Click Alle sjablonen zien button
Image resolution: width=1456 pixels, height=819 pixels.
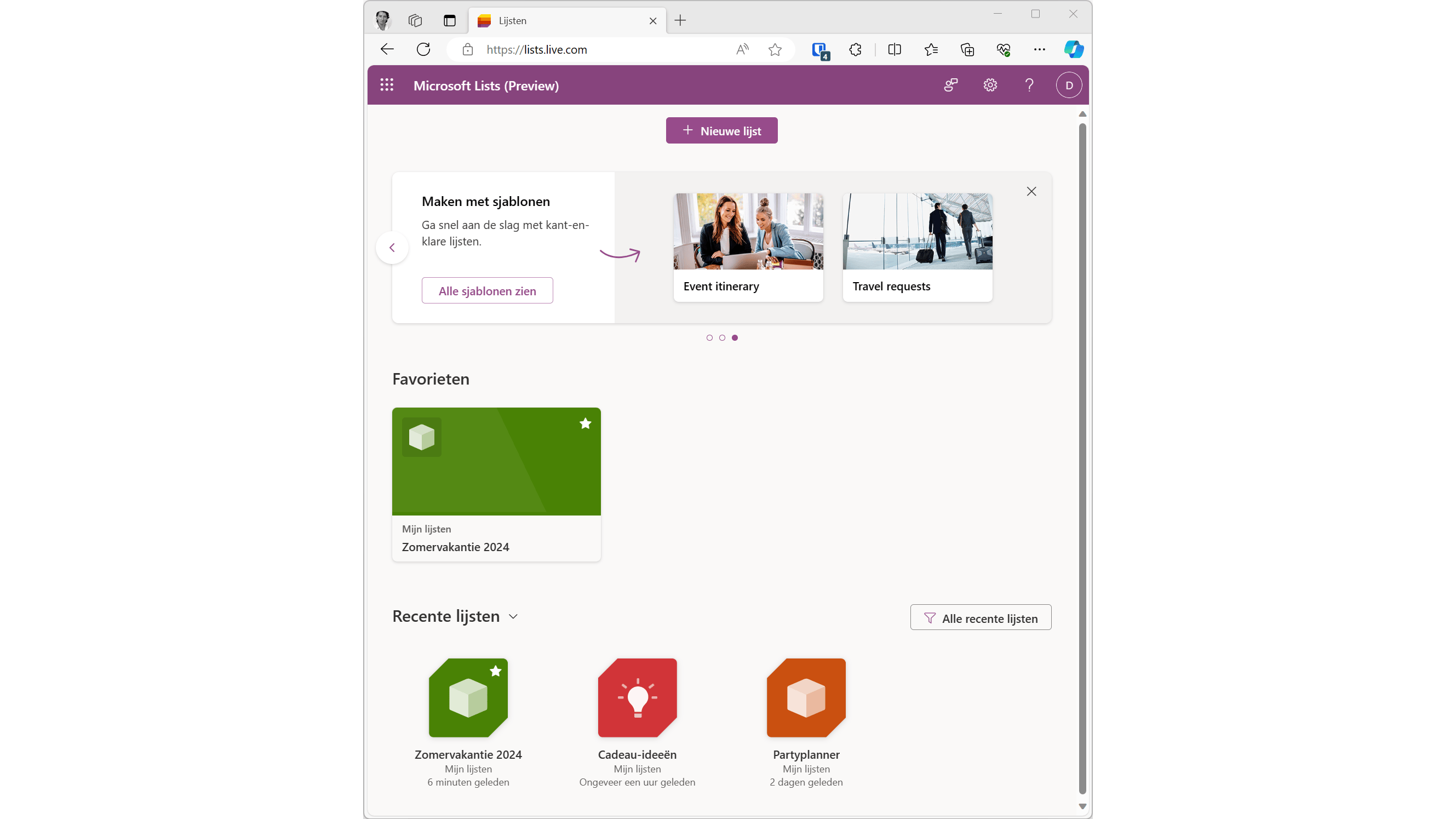coord(487,290)
